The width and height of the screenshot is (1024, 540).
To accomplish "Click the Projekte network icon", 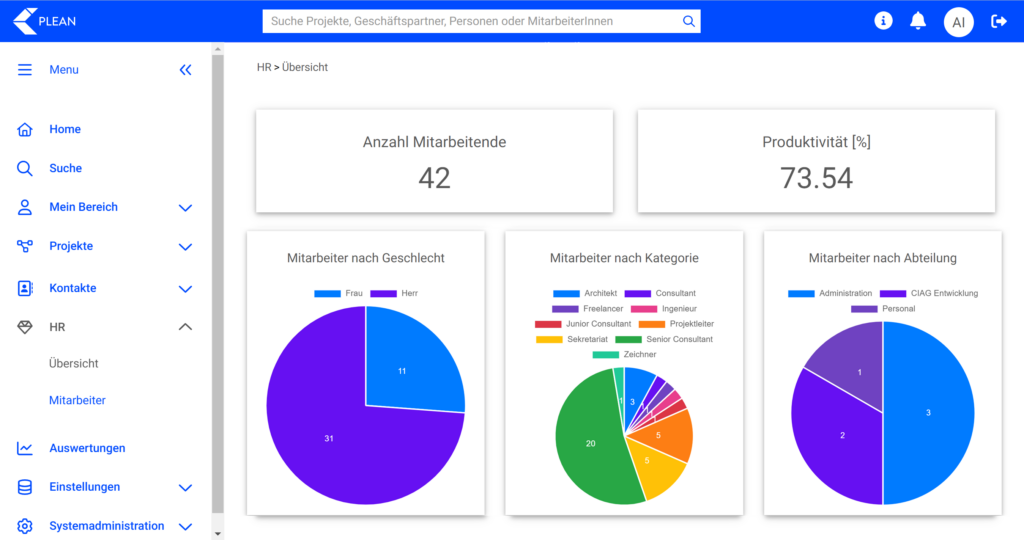I will [x=25, y=246].
